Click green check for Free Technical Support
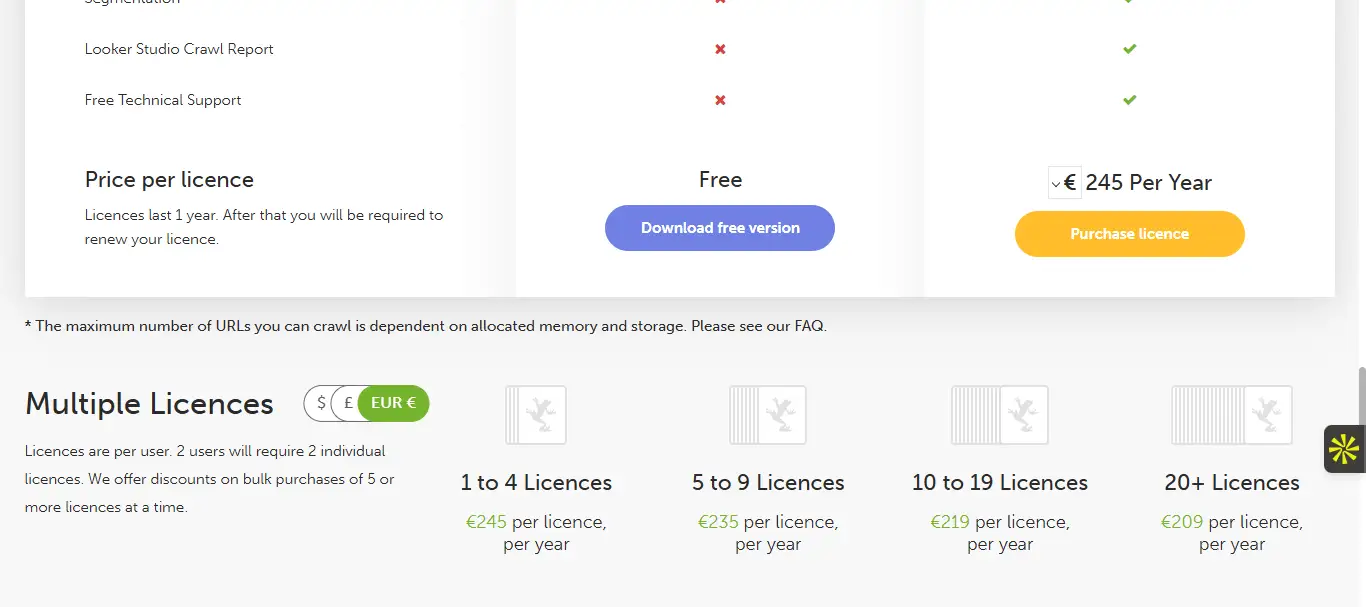 click(x=1129, y=100)
